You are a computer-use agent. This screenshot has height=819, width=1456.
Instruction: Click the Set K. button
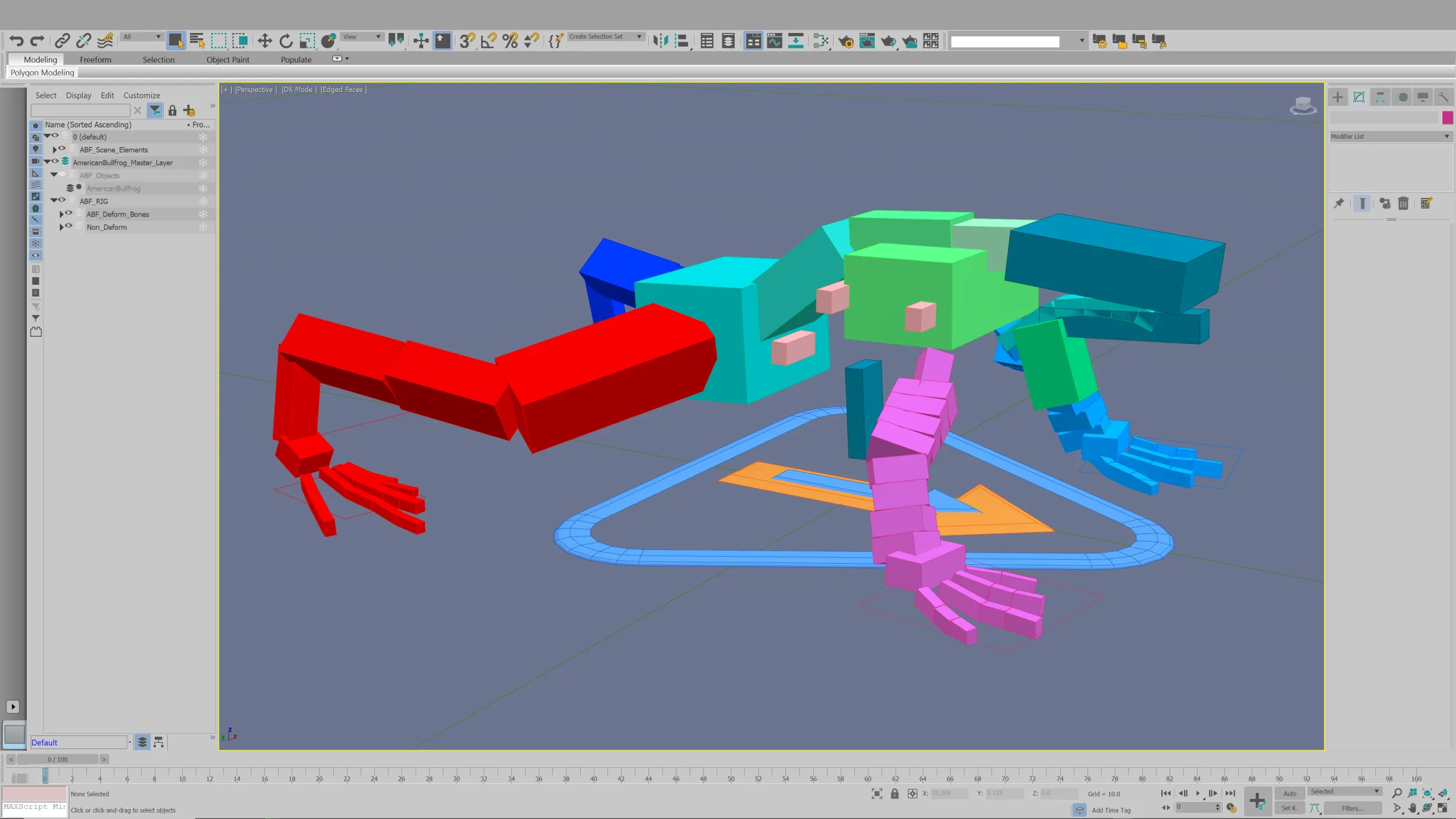click(1289, 808)
